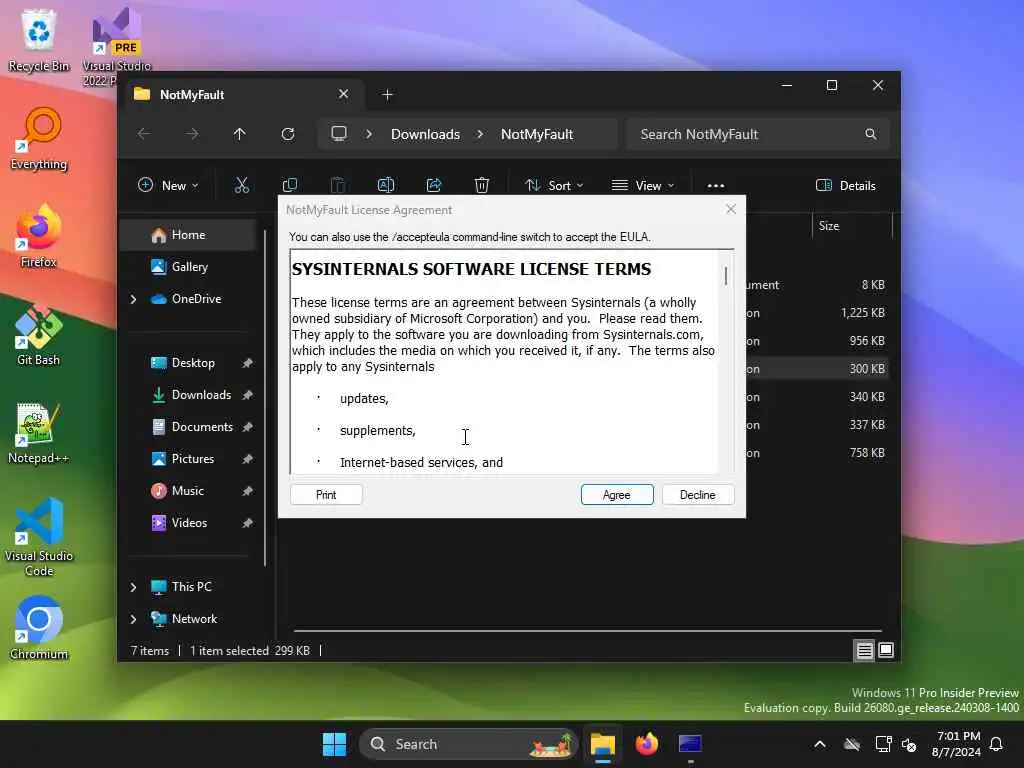1024x768 pixels.
Task: Expand the This PC tree node
Action: [133, 587]
